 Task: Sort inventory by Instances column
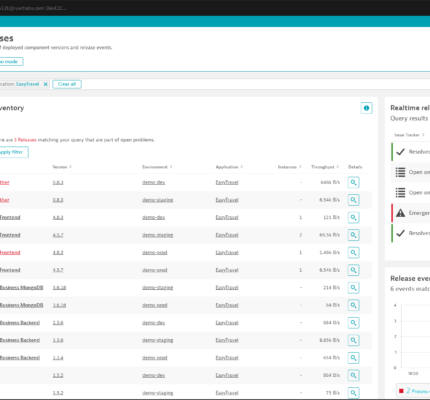click(289, 167)
